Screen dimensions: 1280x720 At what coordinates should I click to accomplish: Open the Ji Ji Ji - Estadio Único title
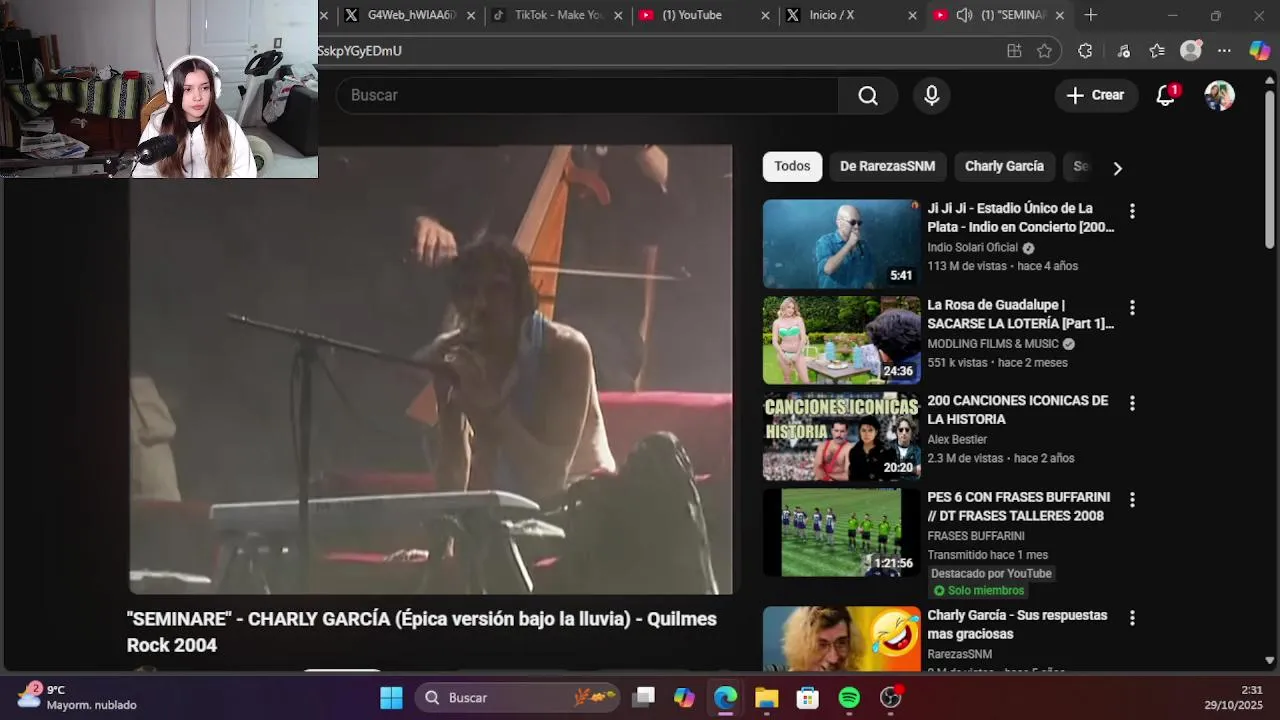(1020, 217)
